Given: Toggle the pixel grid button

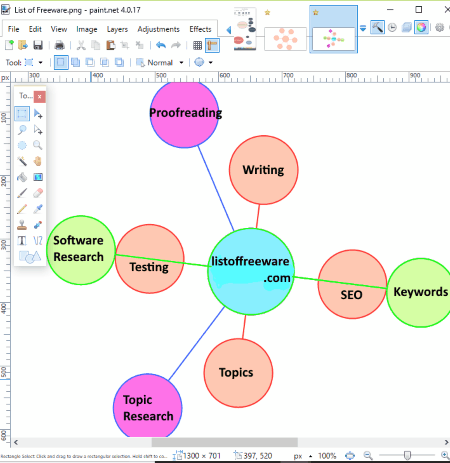Looking at the screenshot, I should tap(197, 45).
